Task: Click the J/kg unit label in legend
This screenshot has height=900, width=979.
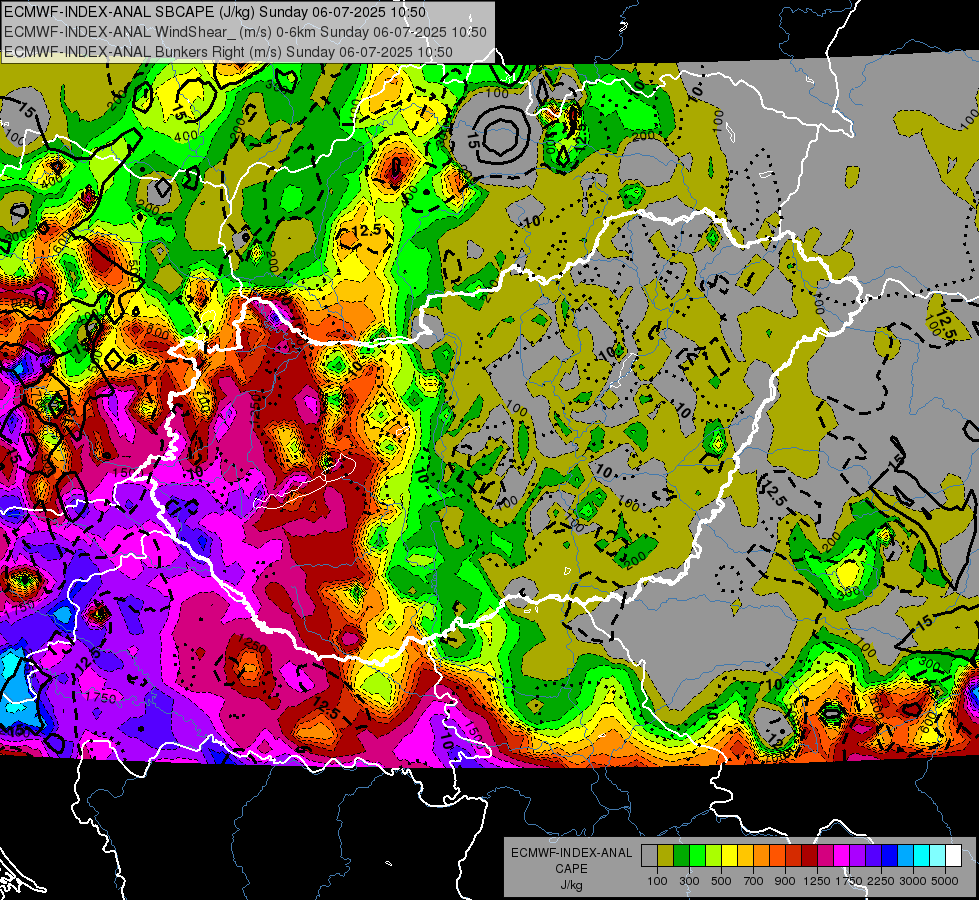Action: coord(571,885)
